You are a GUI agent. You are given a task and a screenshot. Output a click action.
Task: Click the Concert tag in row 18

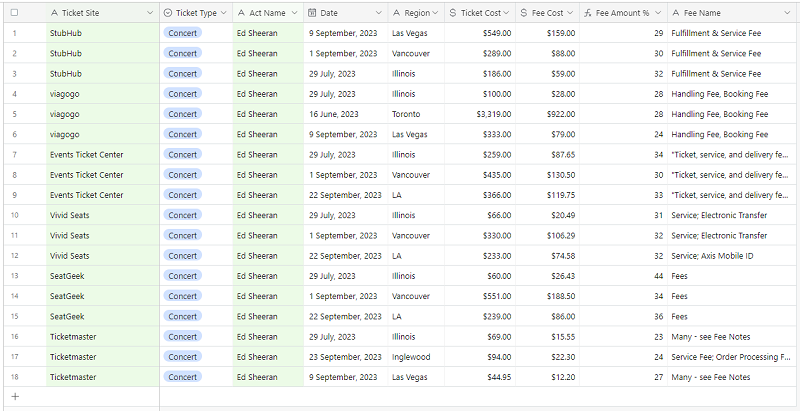coord(183,377)
